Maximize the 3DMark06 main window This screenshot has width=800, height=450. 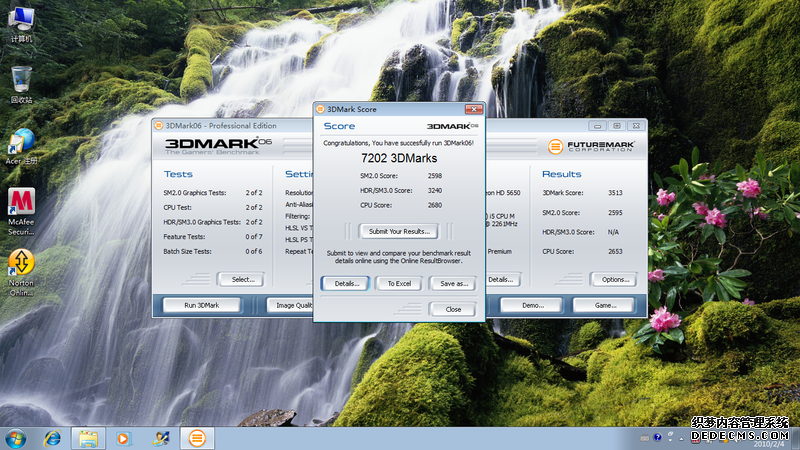[x=616, y=126]
